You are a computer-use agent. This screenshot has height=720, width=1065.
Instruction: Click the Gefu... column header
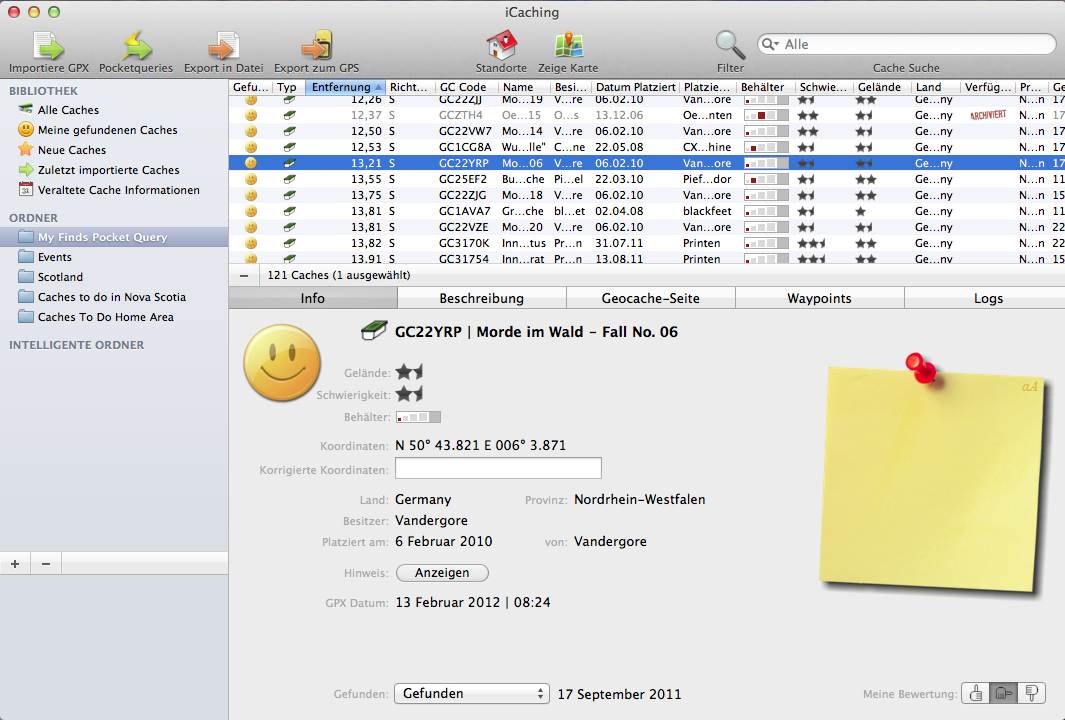click(250, 87)
